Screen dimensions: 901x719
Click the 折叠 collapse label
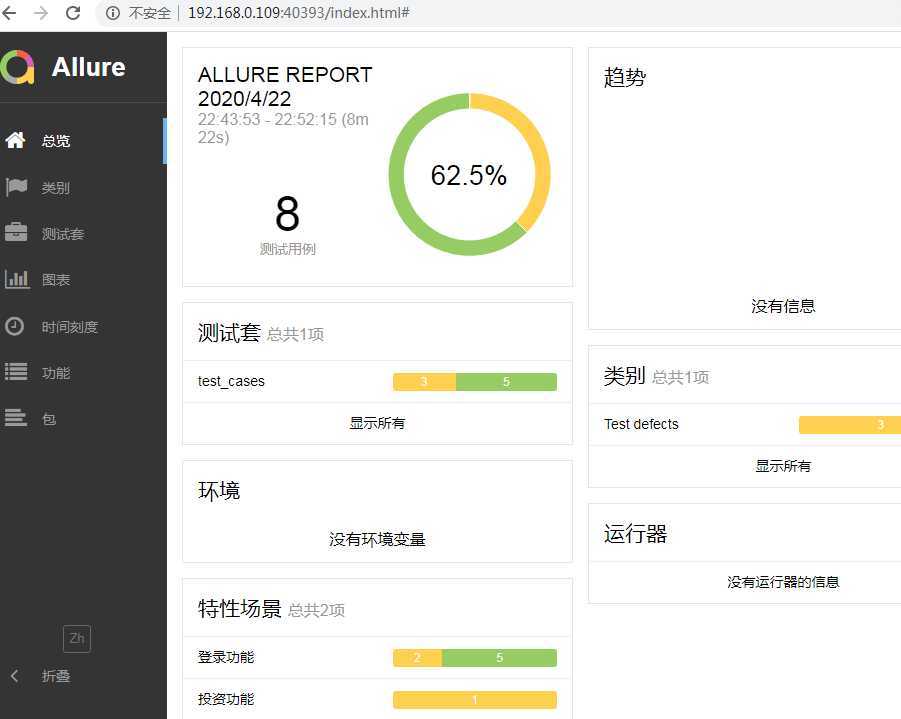click(x=56, y=676)
